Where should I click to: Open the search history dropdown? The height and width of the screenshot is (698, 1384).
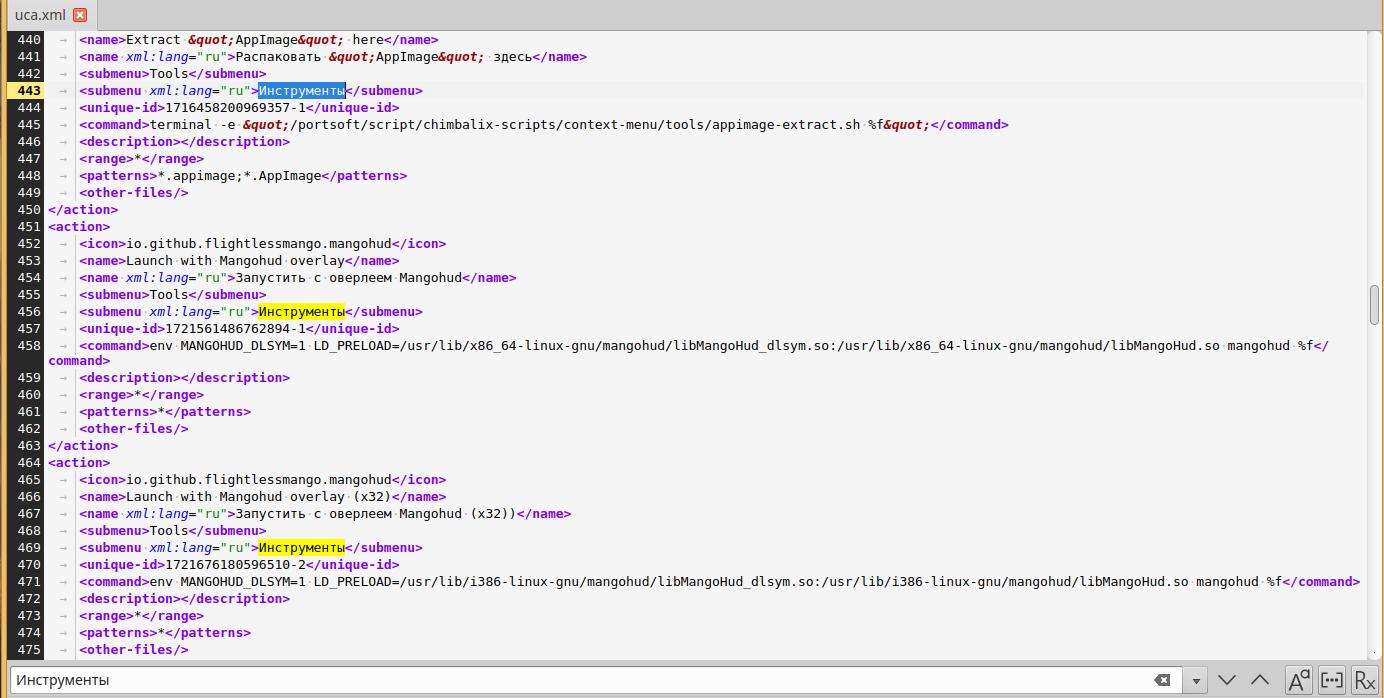[1195, 681]
